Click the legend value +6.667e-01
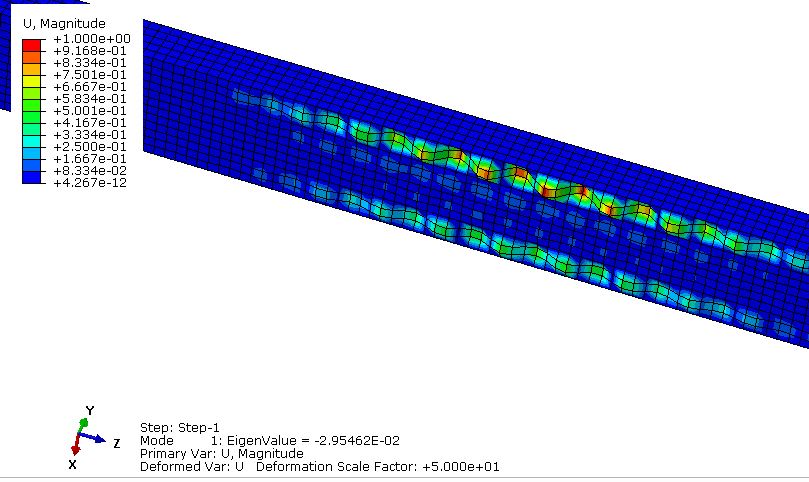Viewport: 809px width, 482px height. (x=90, y=87)
